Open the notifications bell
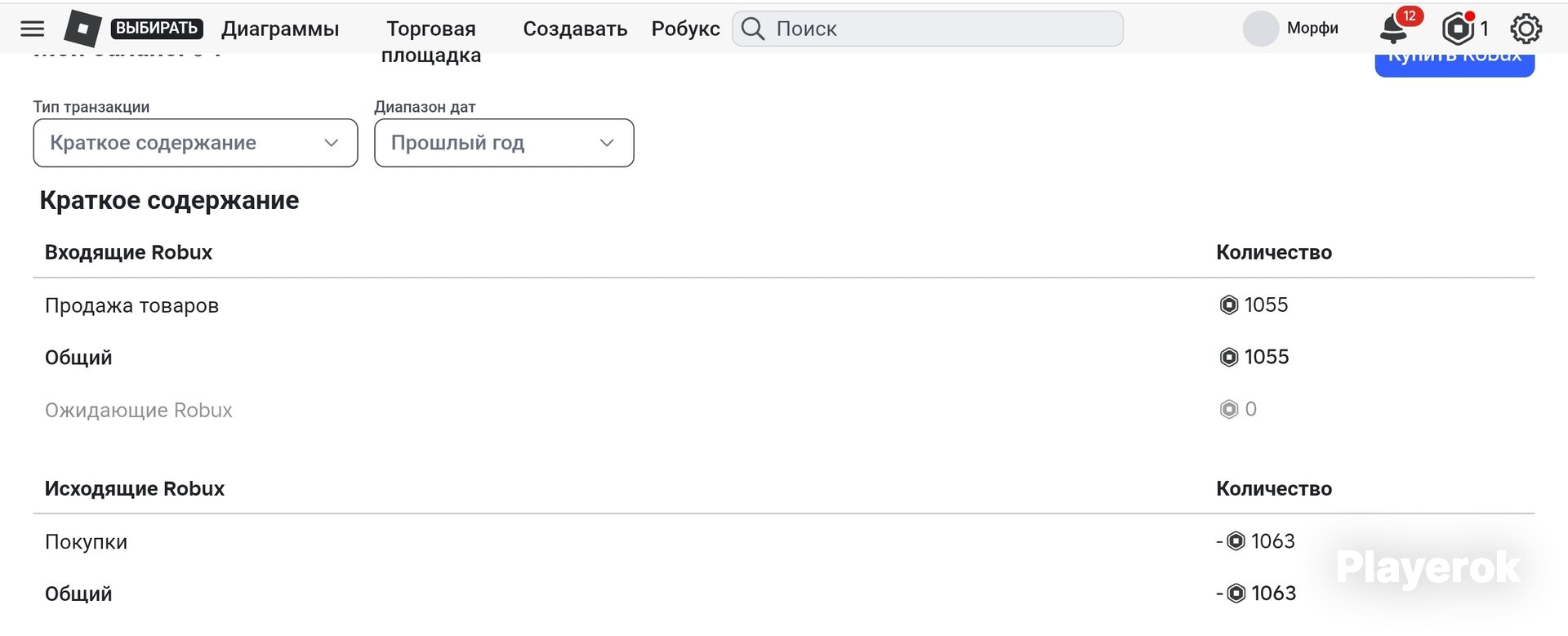 click(x=1394, y=29)
